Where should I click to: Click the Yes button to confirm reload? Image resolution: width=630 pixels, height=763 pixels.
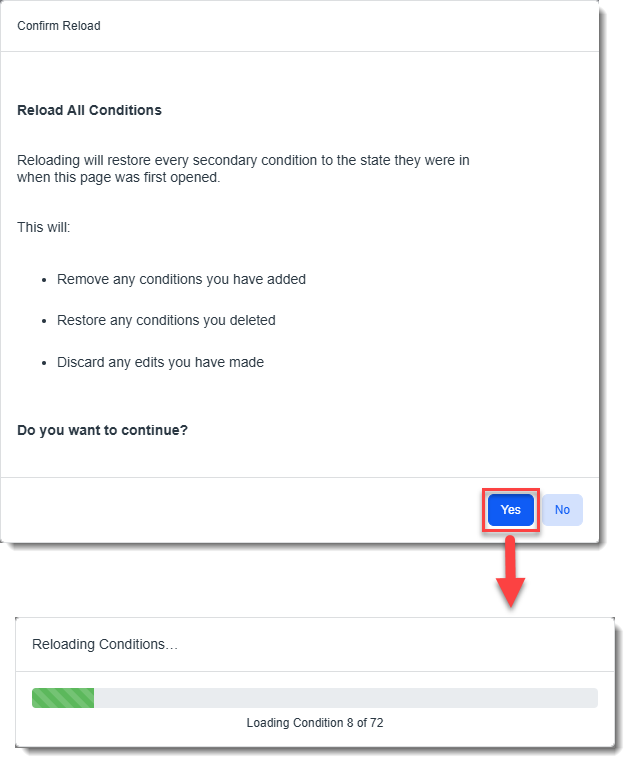510,510
